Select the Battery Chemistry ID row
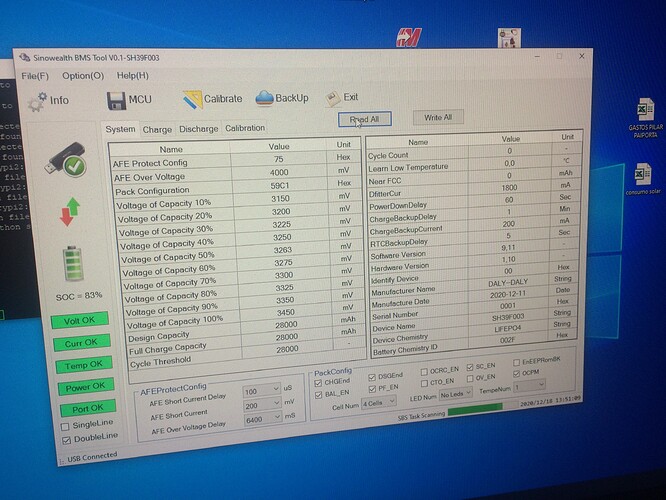The image size is (666, 500). [x=475, y=345]
